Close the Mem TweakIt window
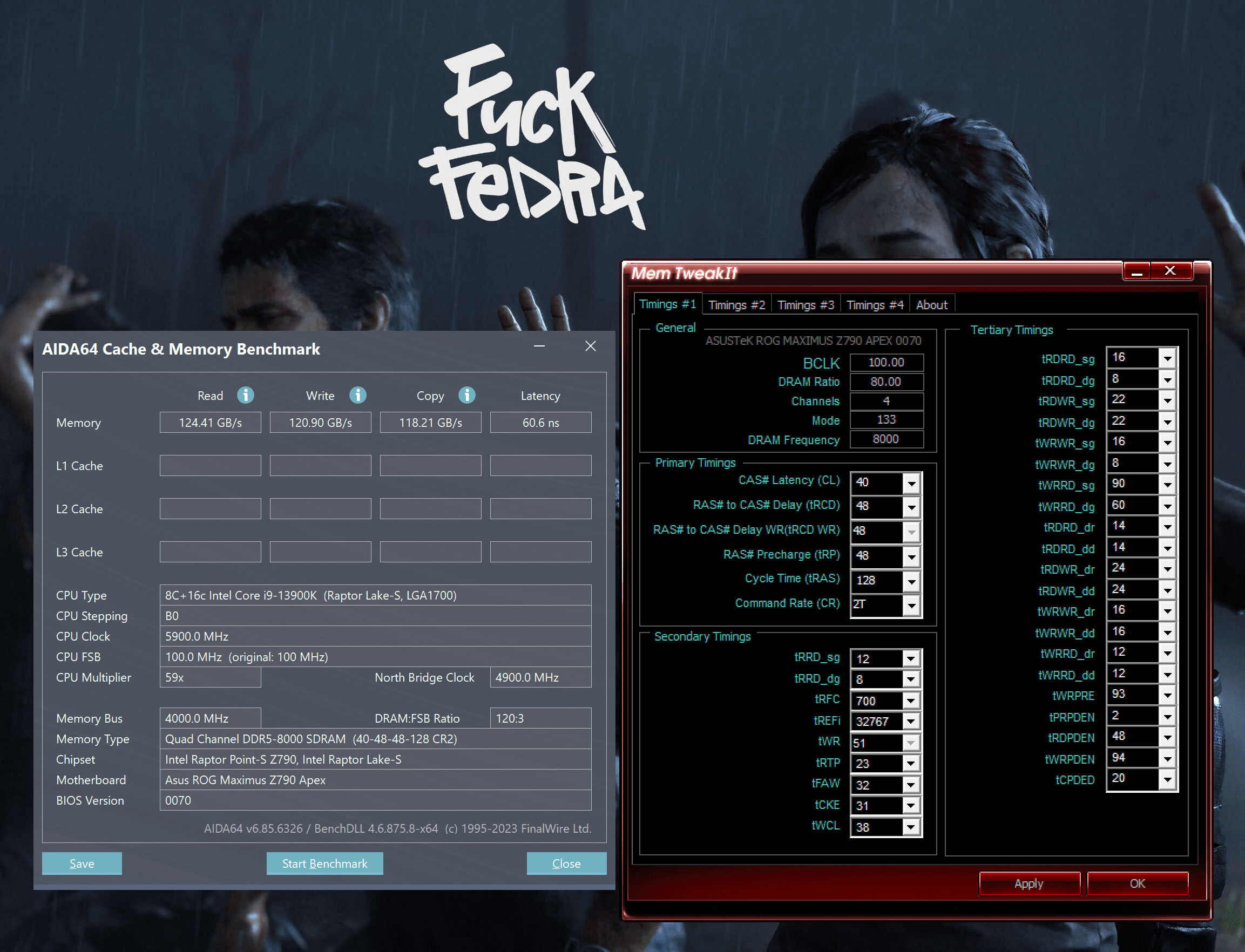 1170,271
